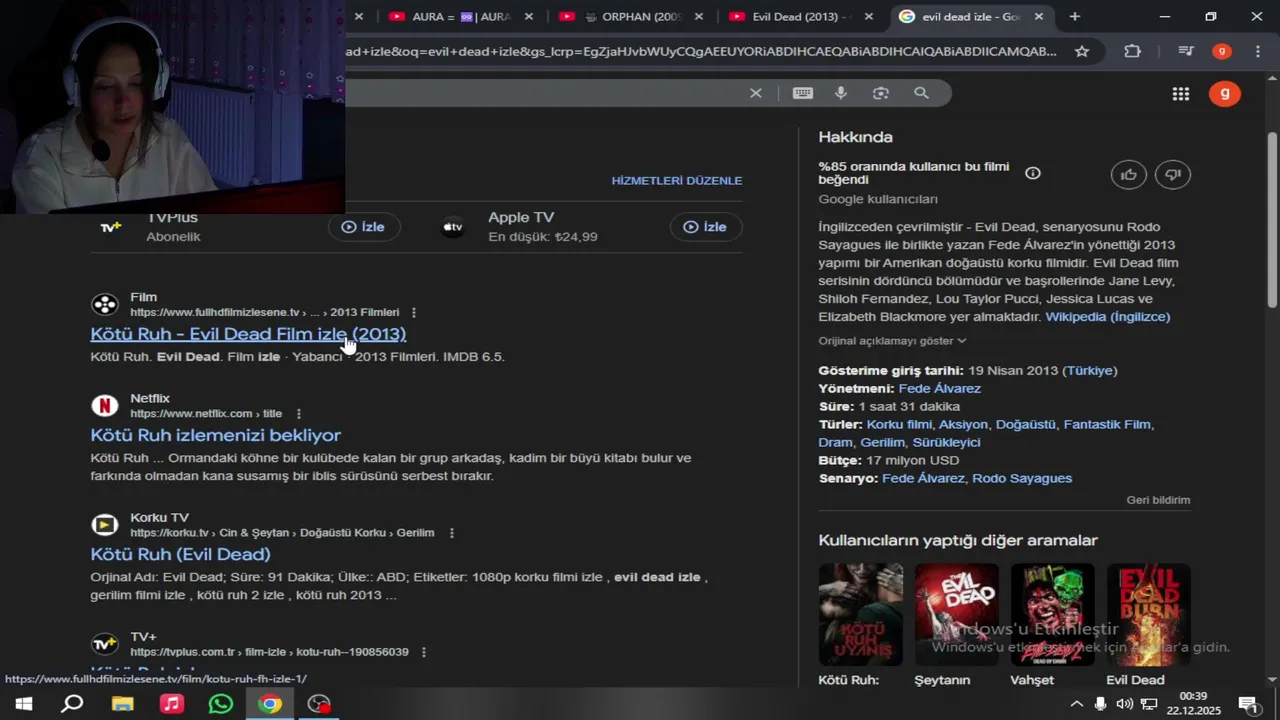This screenshot has width=1280, height=720.
Task: Submit search with the magnifier icon
Action: pos(921,93)
